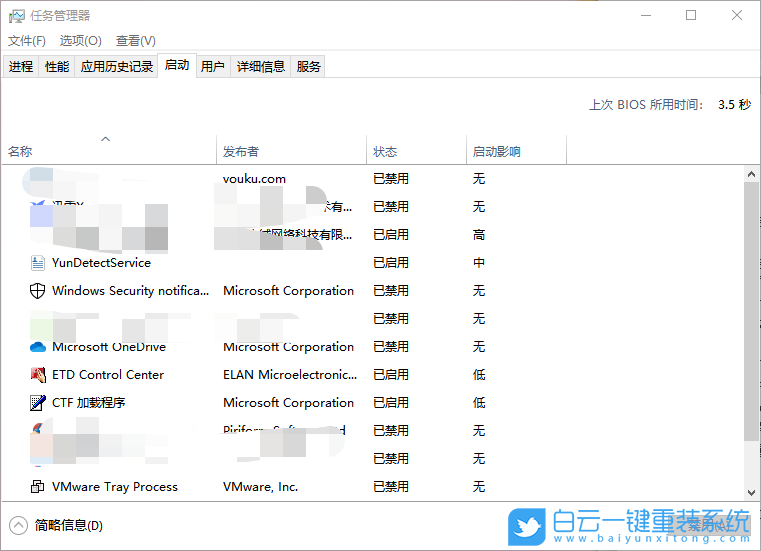
Task: Select the CTF 加载程序 entry
Action: [89, 402]
